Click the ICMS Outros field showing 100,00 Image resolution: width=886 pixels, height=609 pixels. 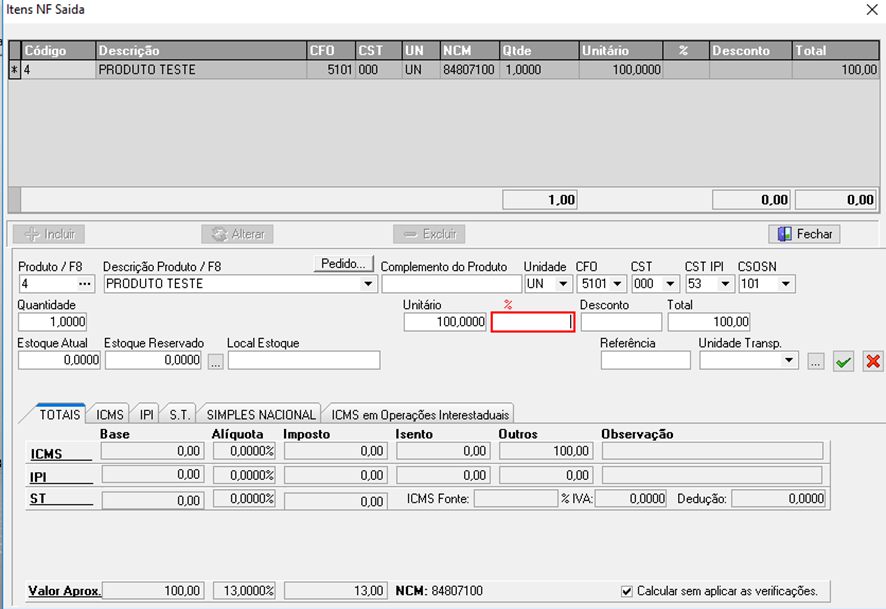pyautogui.click(x=546, y=451)
